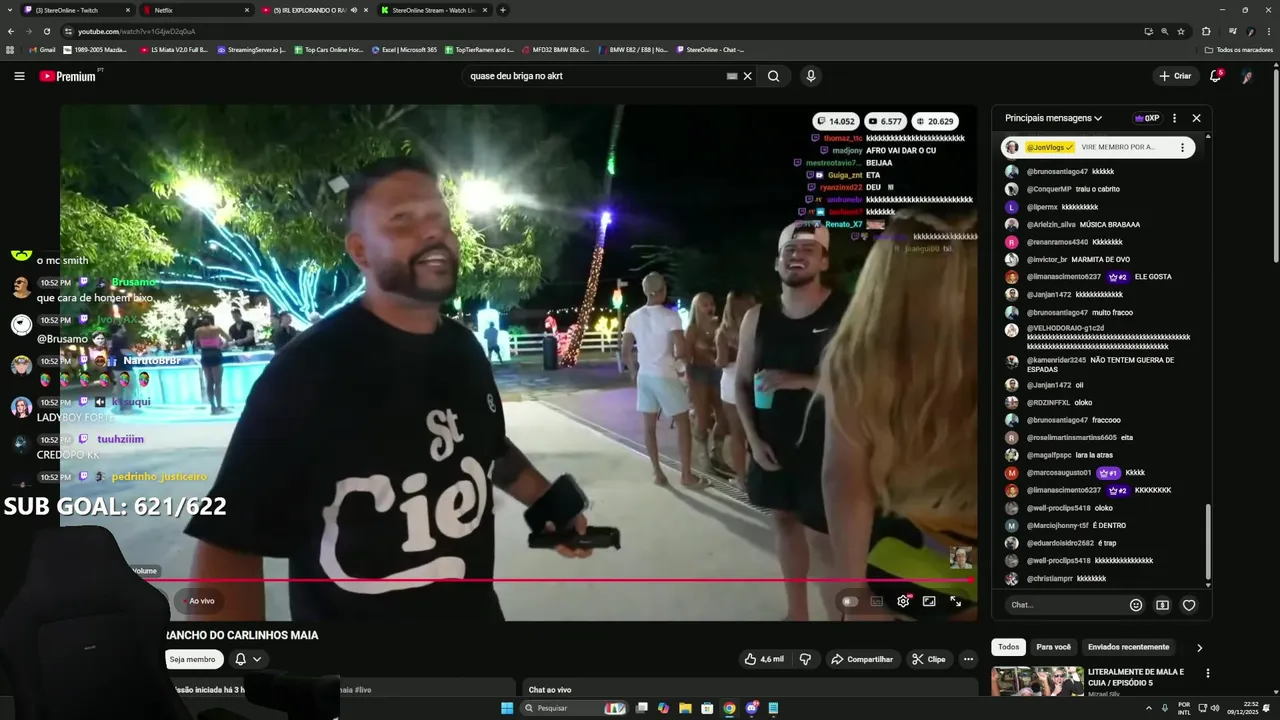Go to YouTube Premium home logo

coord(68,76)
